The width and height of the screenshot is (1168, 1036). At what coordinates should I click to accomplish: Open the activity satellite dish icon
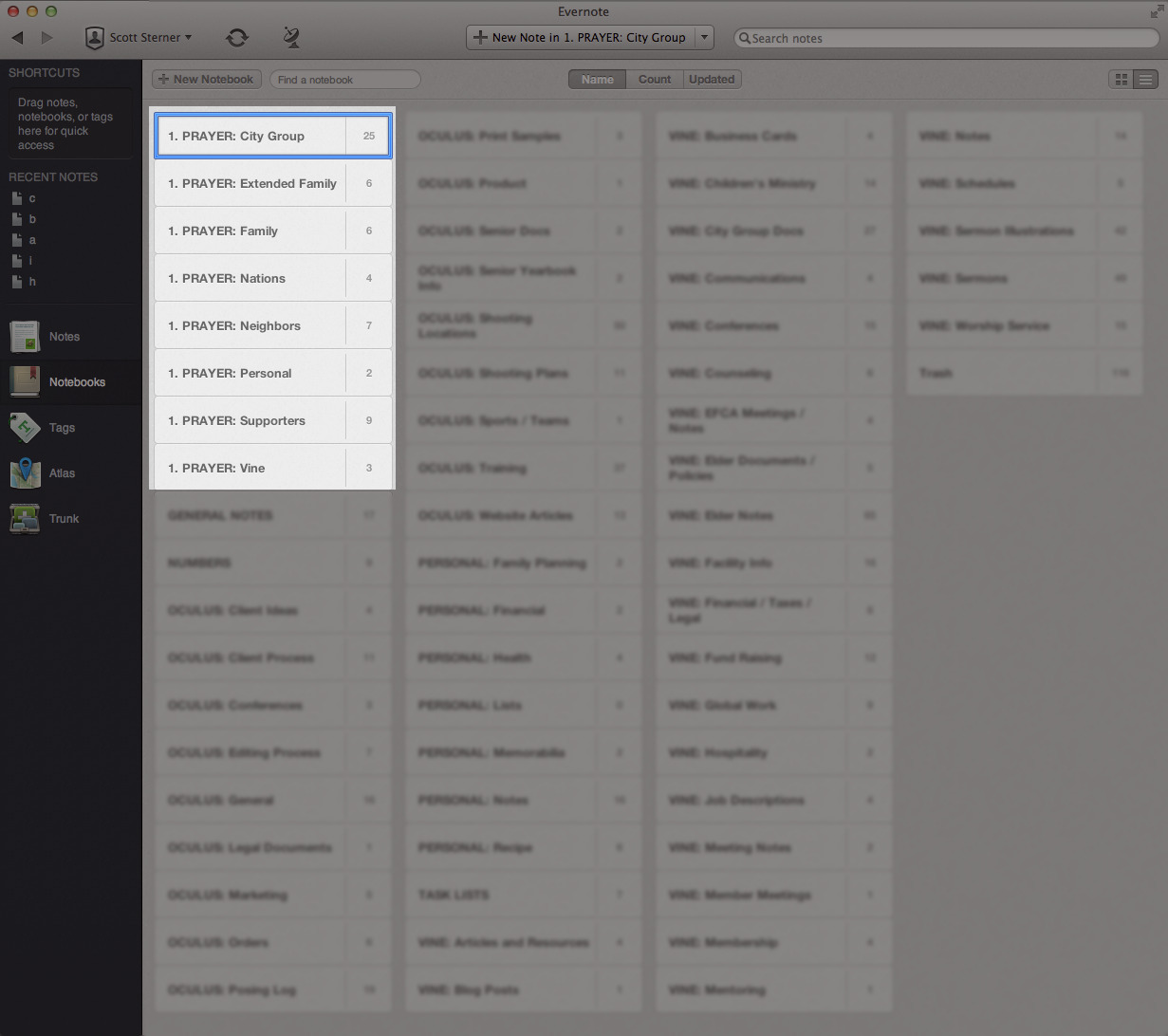point(291,38)
